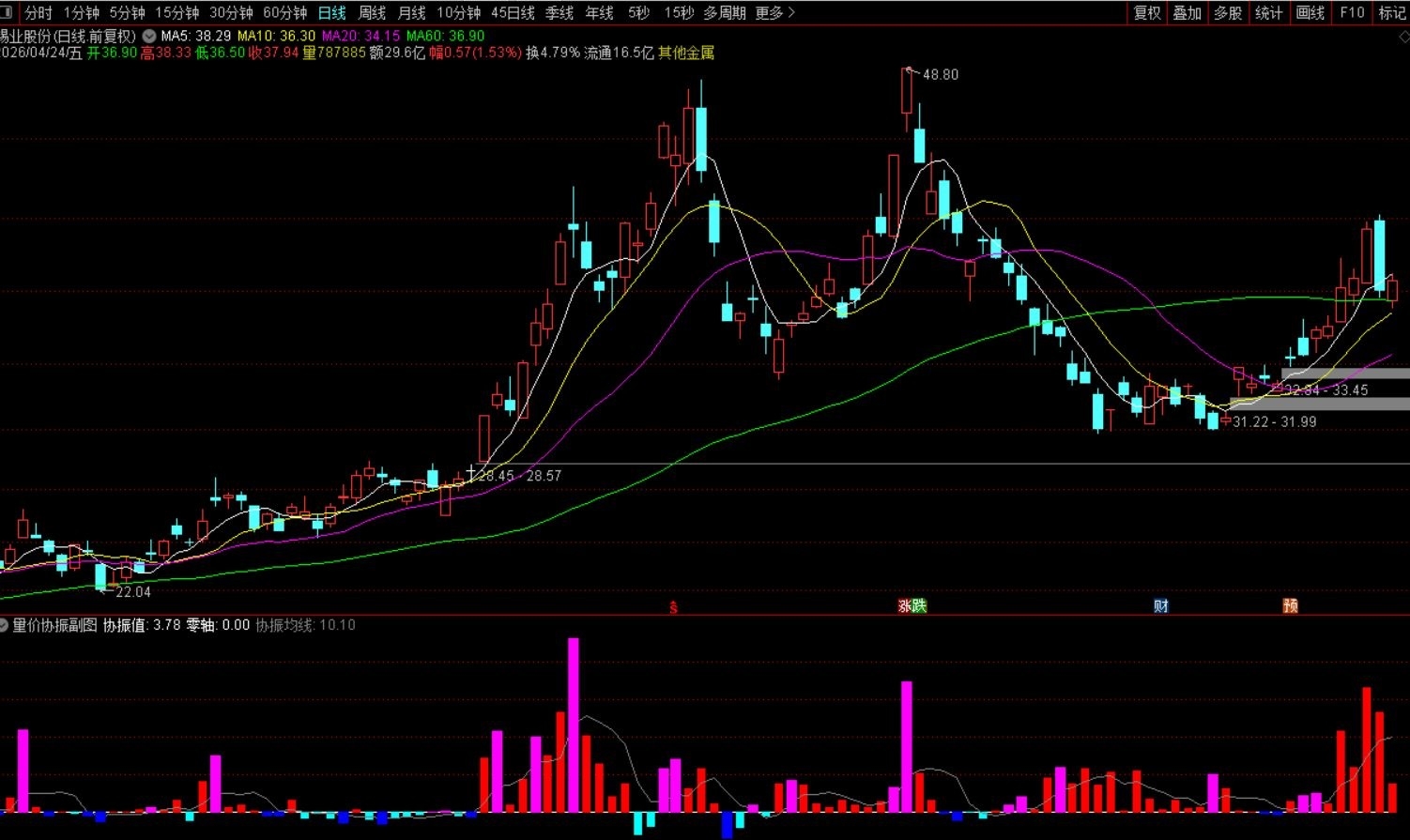Switch to 季线 quarterly chart
The height and width of the screenshot is (840, 1410).
coord(559,12)
